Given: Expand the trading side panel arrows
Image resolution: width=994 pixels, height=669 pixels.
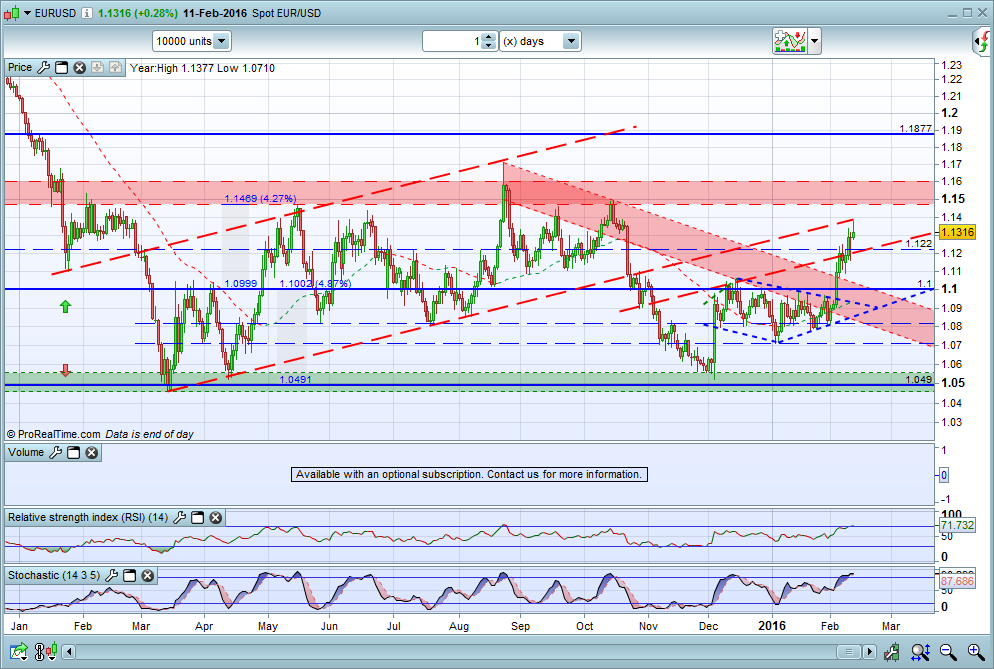Looking at the screenshot, I should coord(981,41).
